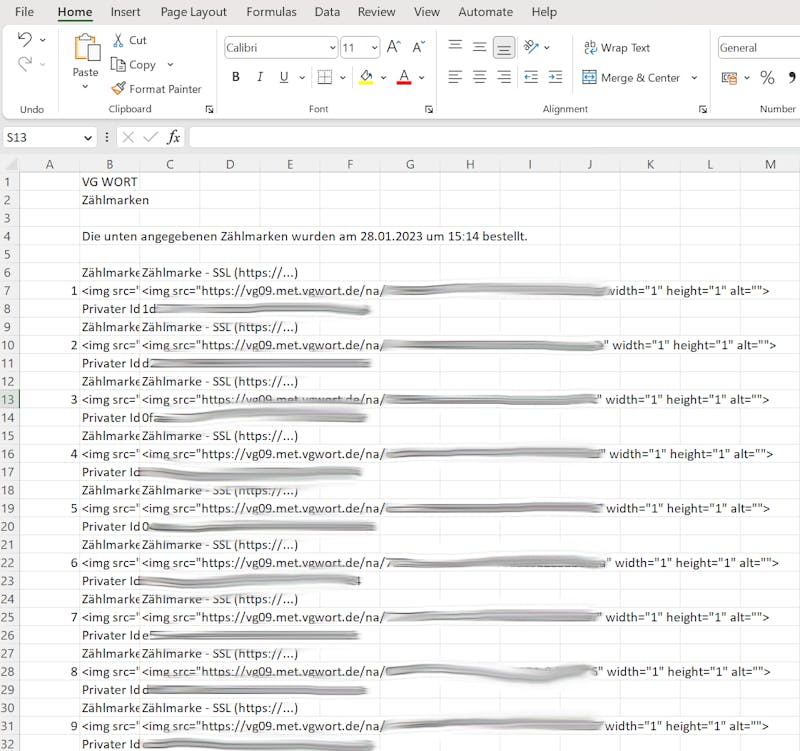
Task: Apply the Borders icon
Action: (x=324, y=77)
